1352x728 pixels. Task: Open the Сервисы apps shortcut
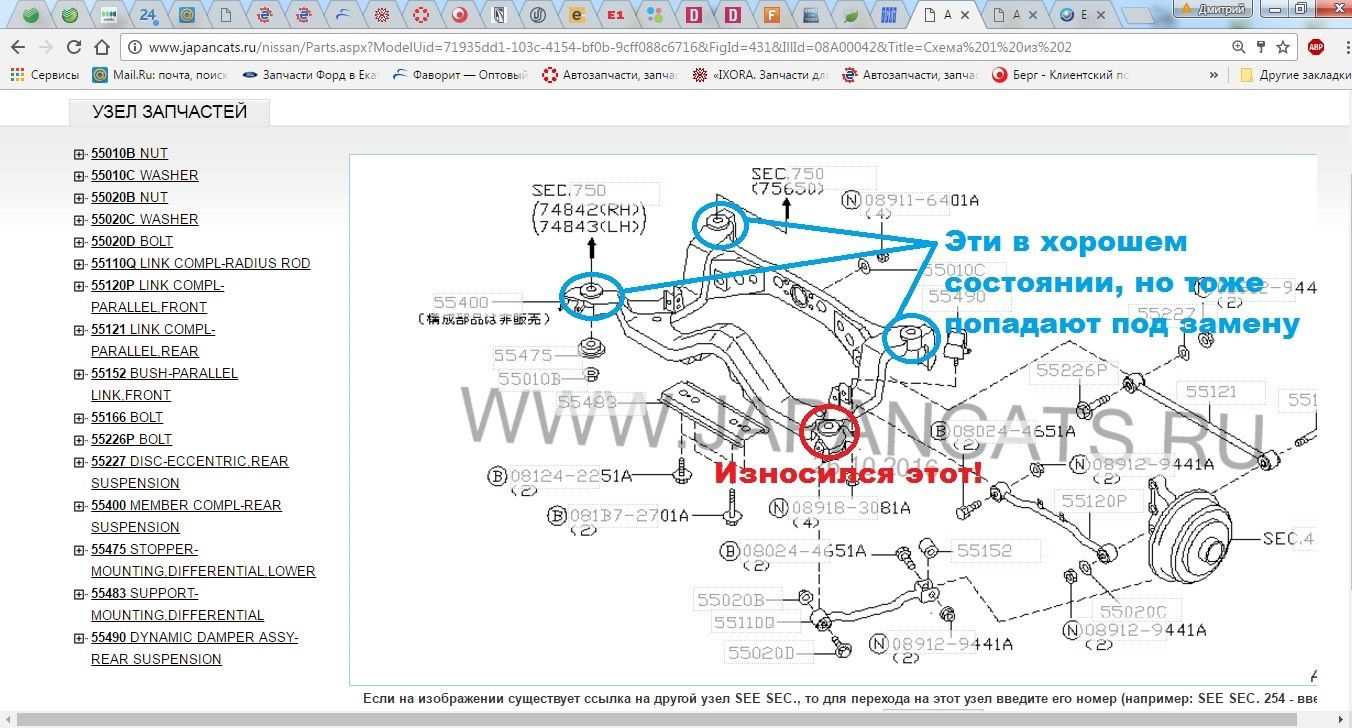point(44,75)
